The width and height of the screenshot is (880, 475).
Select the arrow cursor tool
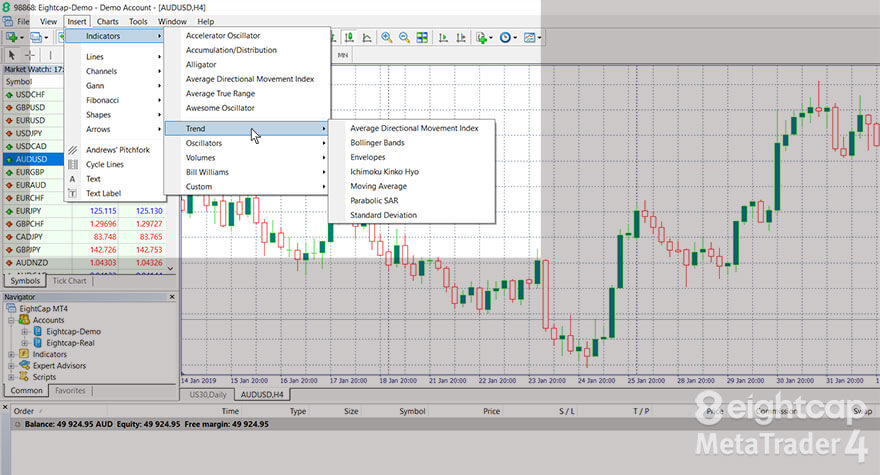[x=11, y=55]
